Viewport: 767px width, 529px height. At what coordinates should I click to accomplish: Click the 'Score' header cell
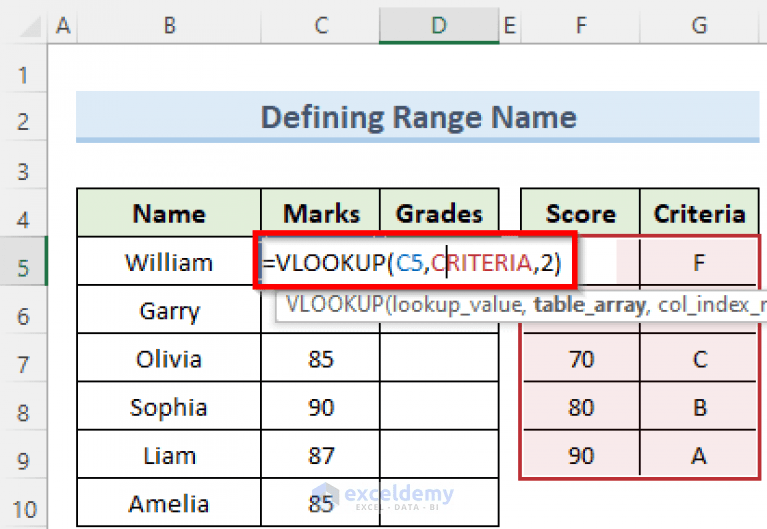click(581, 213)
